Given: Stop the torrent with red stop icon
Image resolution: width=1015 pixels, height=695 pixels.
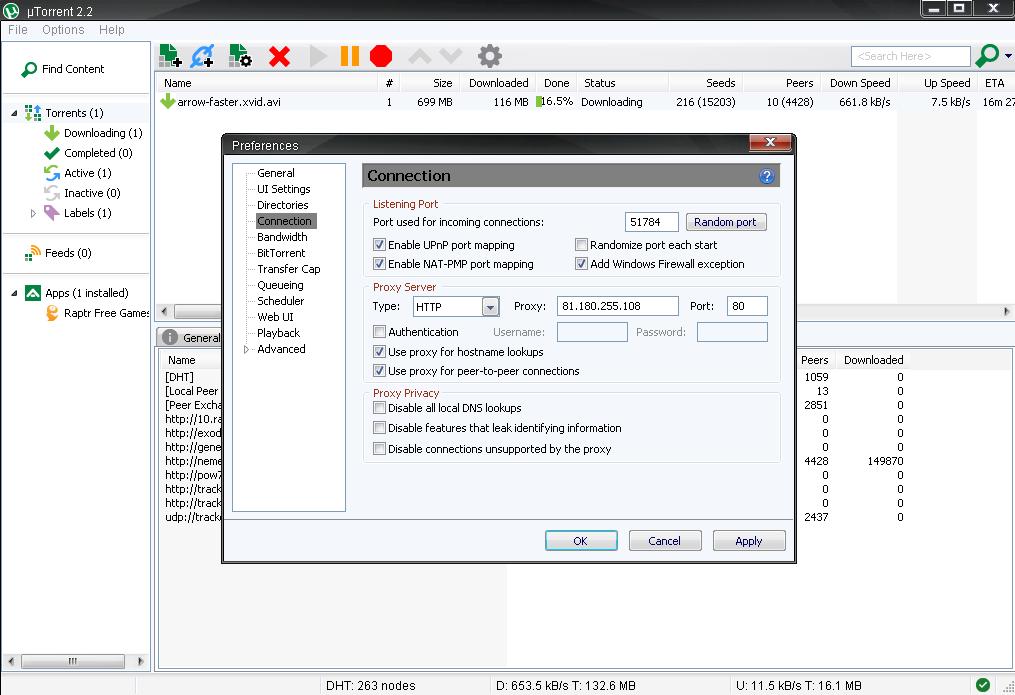Looking at the screenshot, I should click(x=381, y=56).
